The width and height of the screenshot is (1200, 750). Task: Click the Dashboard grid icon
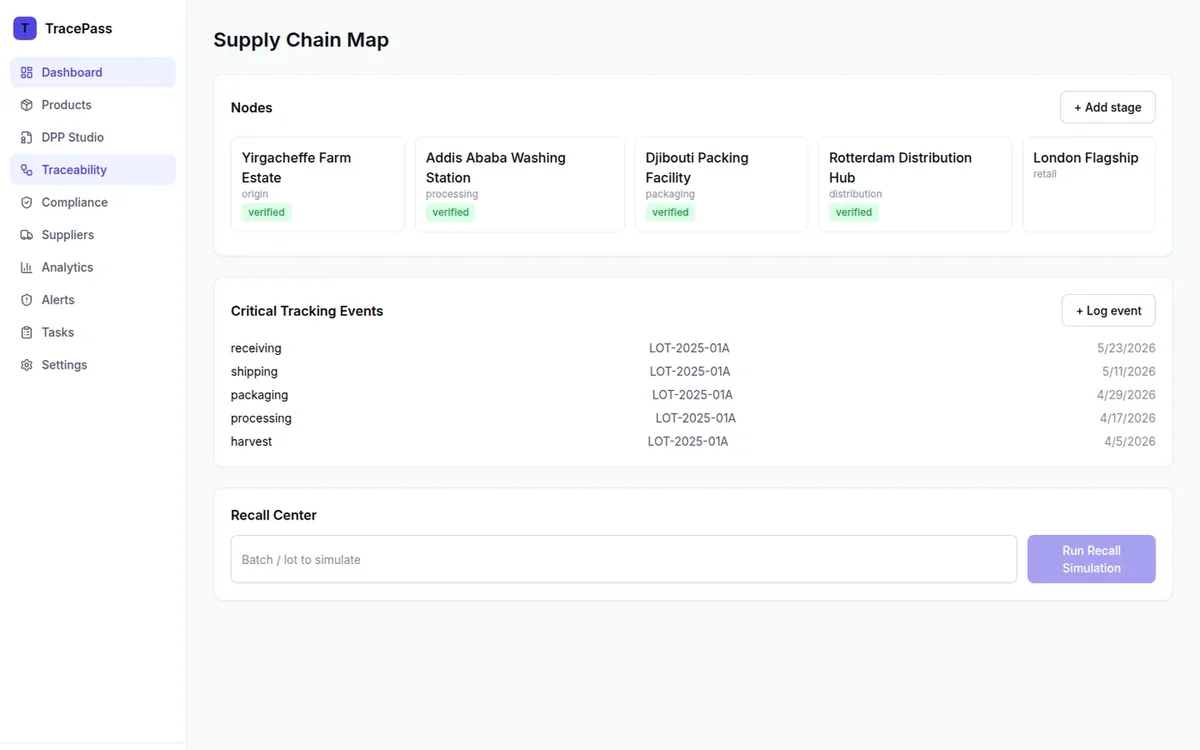pos(27,72)
